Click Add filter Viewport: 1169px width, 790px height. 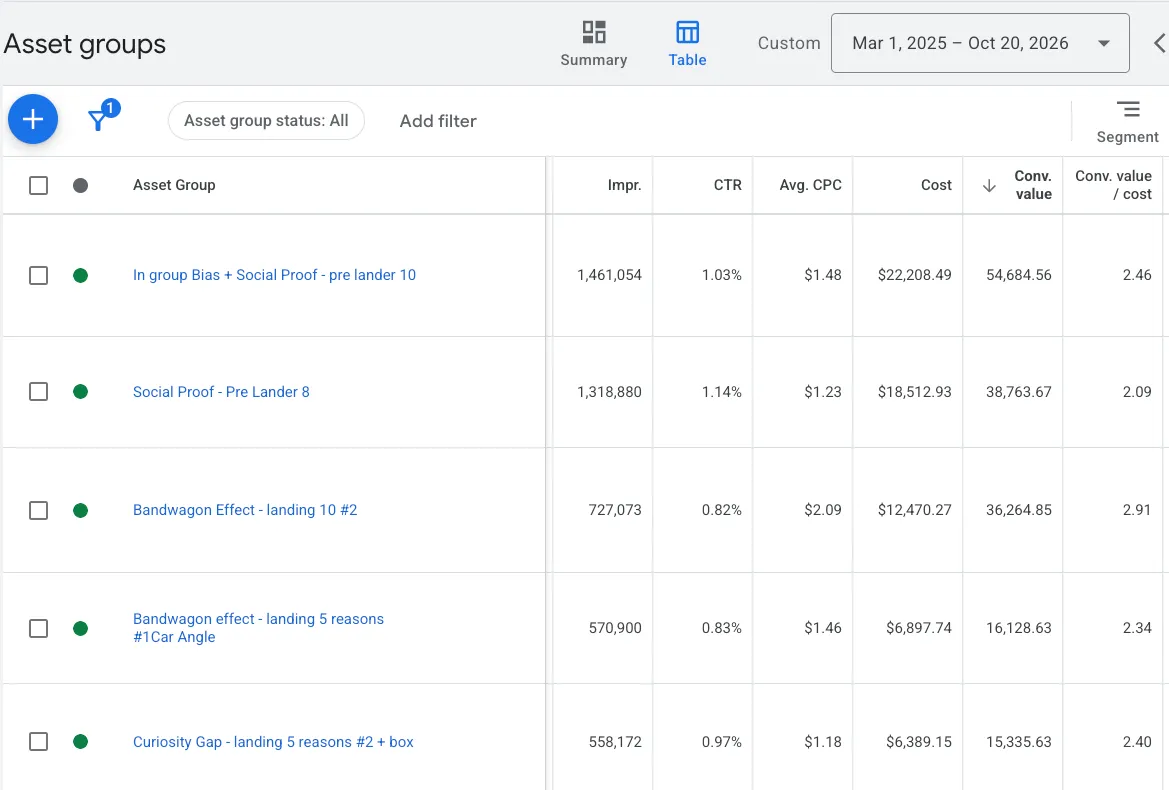tap(438, 121)
